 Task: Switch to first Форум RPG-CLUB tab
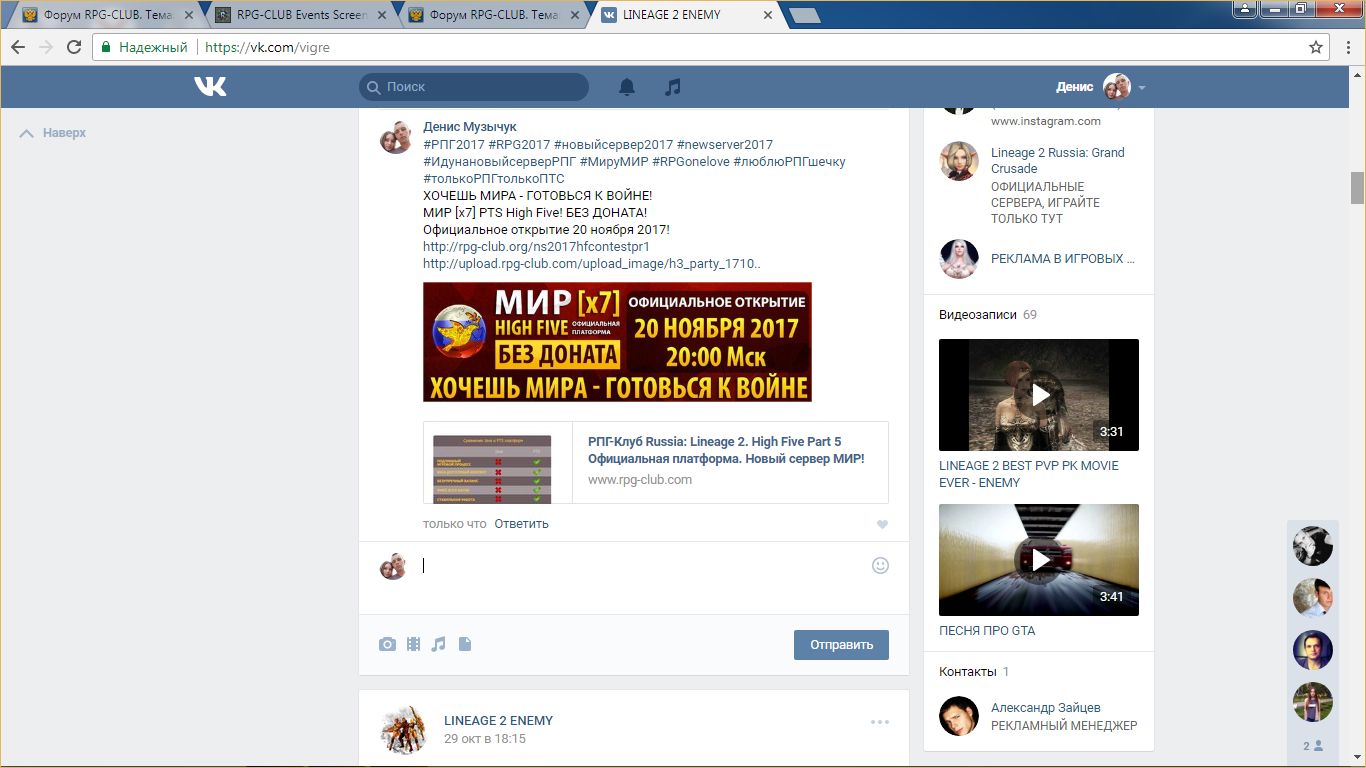click(x=108, y=15)
